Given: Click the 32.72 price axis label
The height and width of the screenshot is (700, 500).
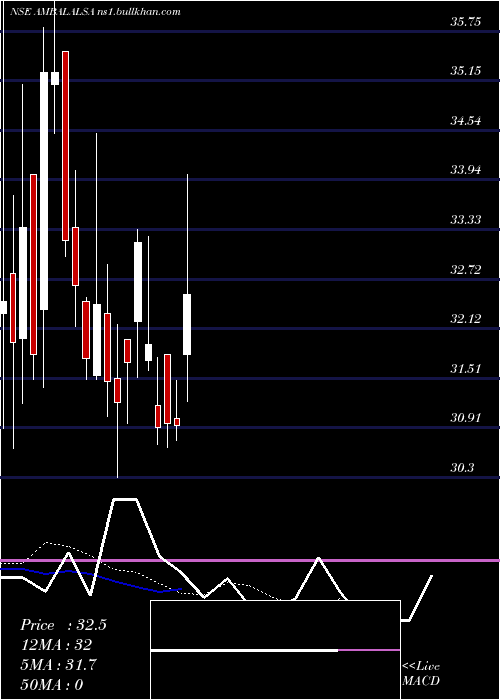Looking at the screenshot, I should click(466, 270).
